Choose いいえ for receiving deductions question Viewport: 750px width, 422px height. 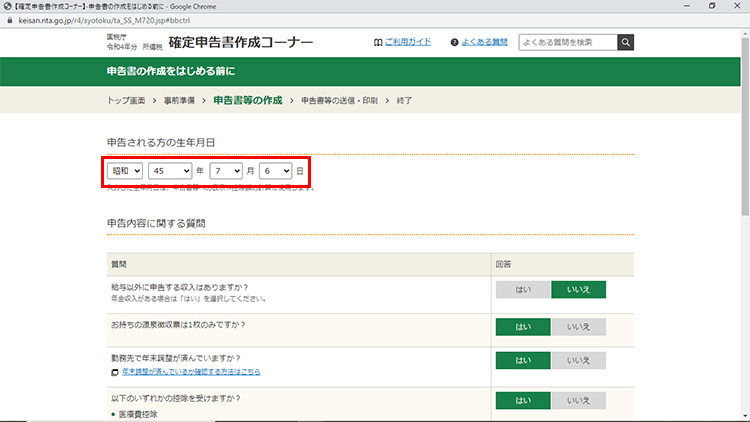578,400
